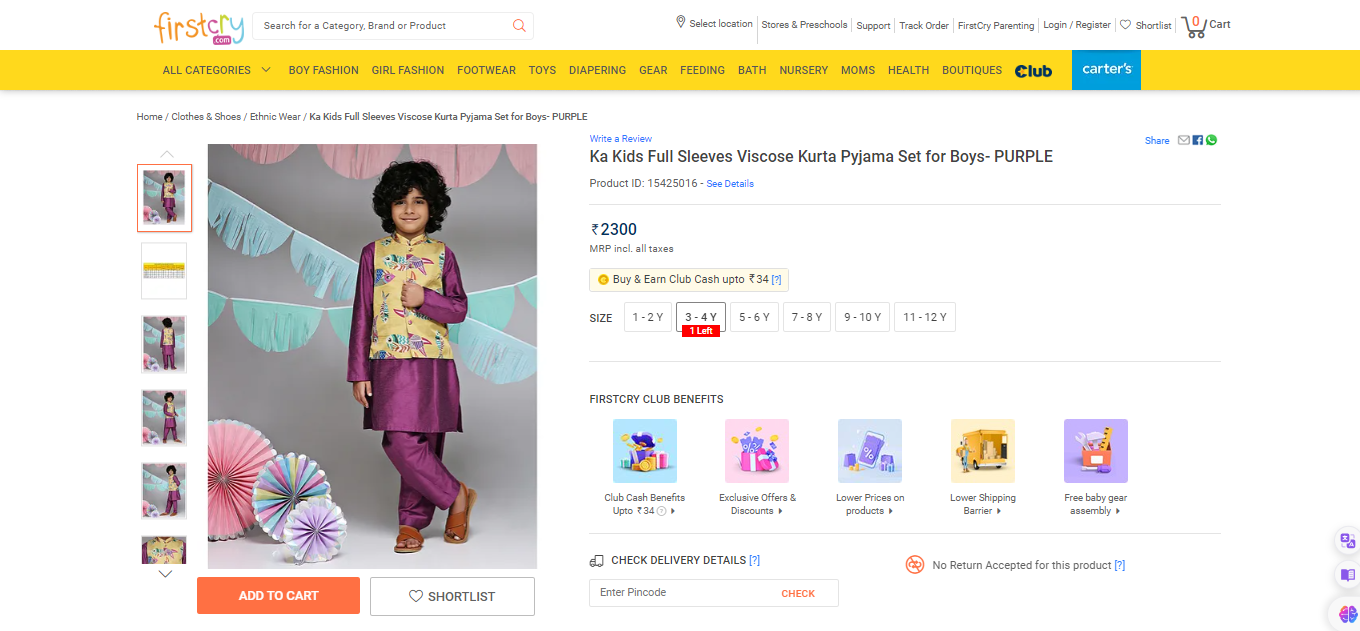Click the search magnifier icon
Viewport: 1360px width, 631px height.
coord(519,26)
